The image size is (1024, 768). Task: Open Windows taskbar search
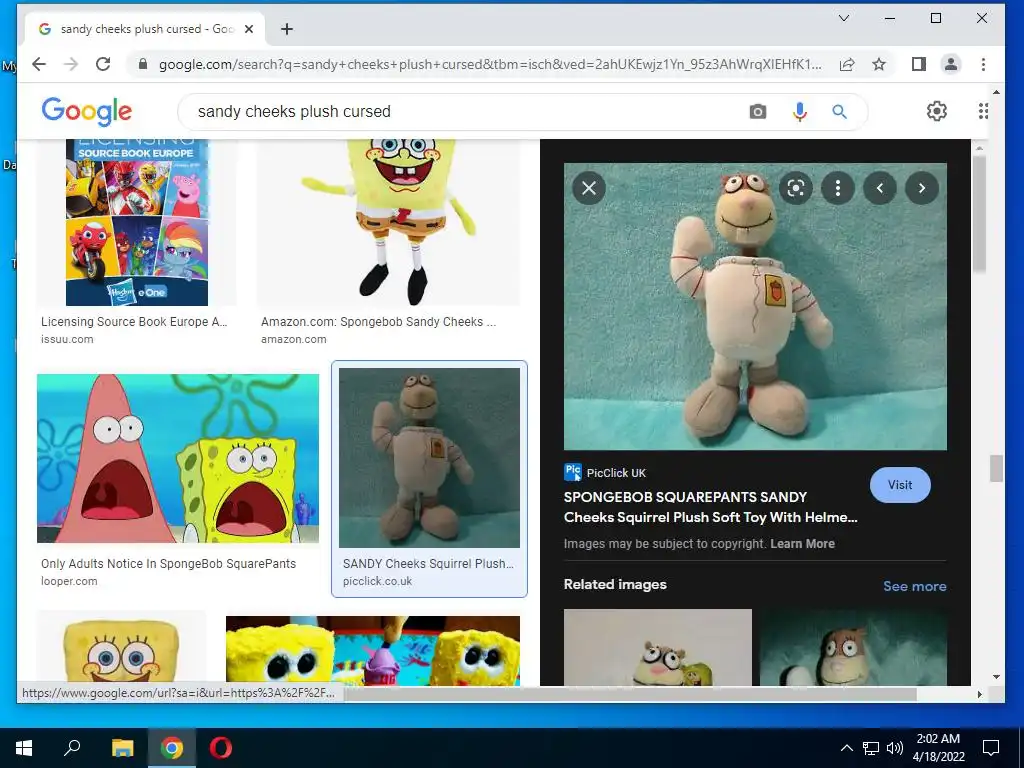tap(72, 748)
